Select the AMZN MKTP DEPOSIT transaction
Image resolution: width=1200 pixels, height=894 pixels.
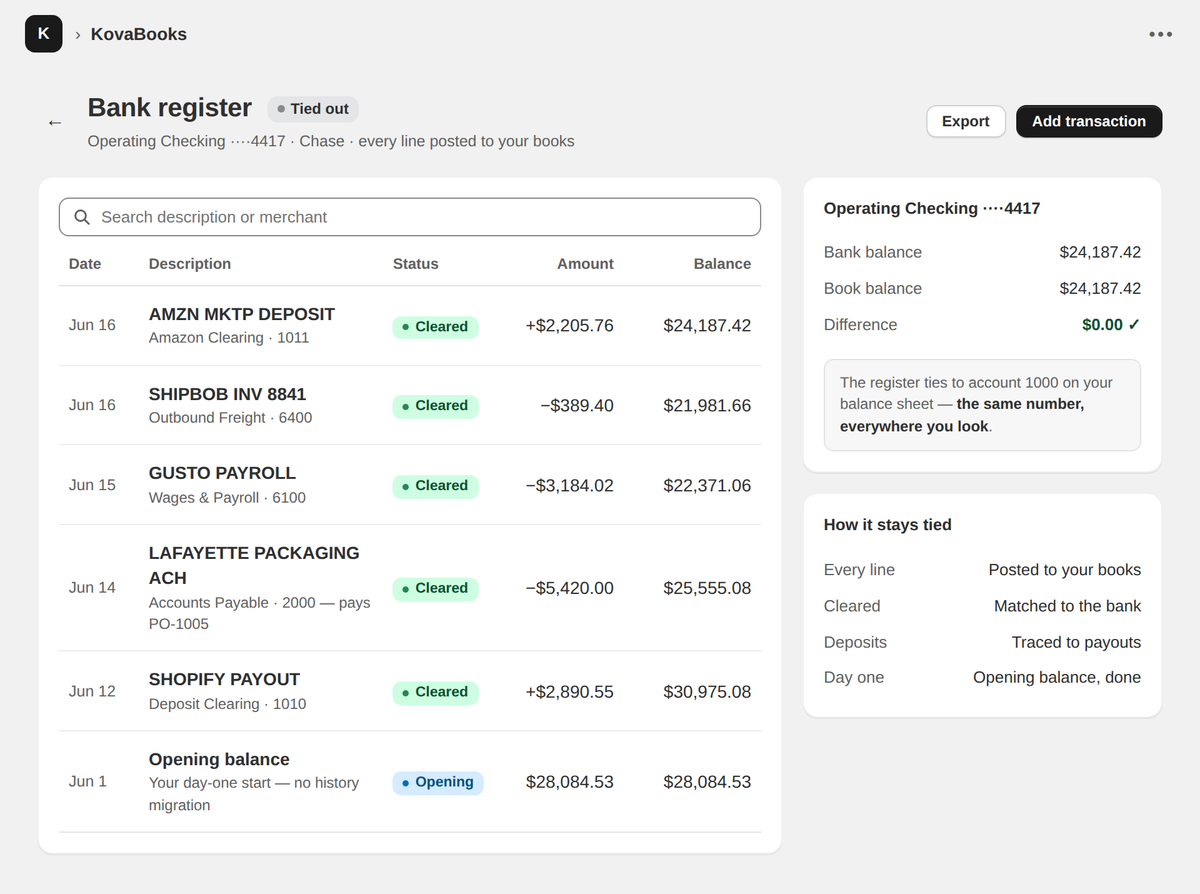(x=410, y=326)
